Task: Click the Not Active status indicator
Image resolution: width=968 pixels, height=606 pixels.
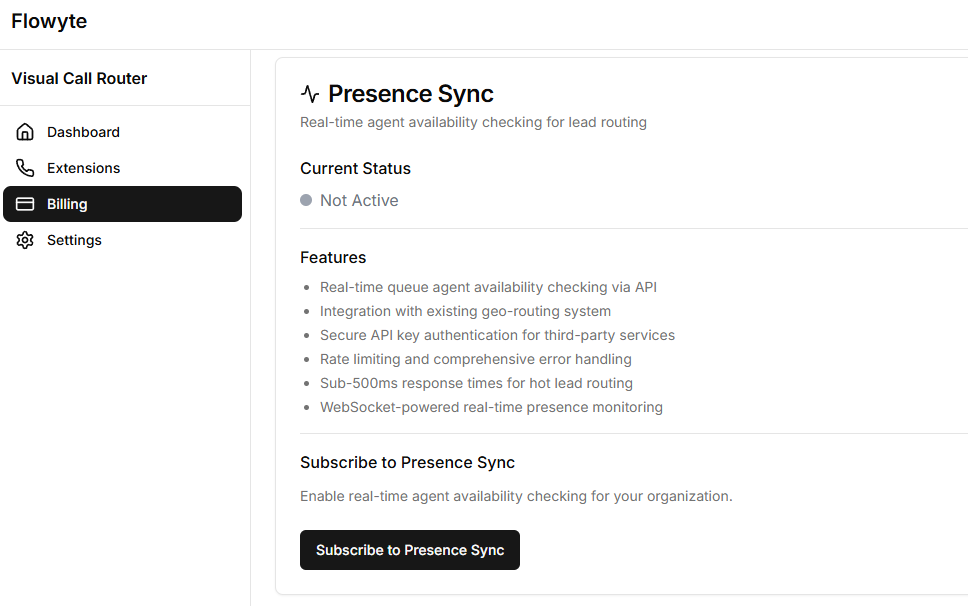Action: [x=349, y=200]
